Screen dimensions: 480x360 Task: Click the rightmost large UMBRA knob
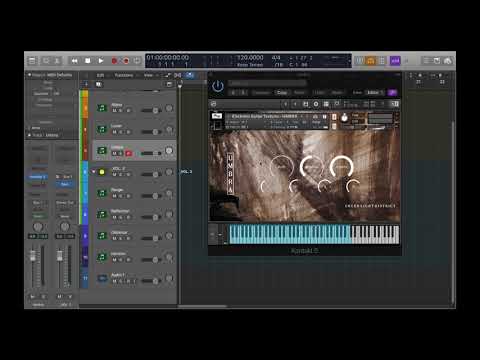click(342, 166)
